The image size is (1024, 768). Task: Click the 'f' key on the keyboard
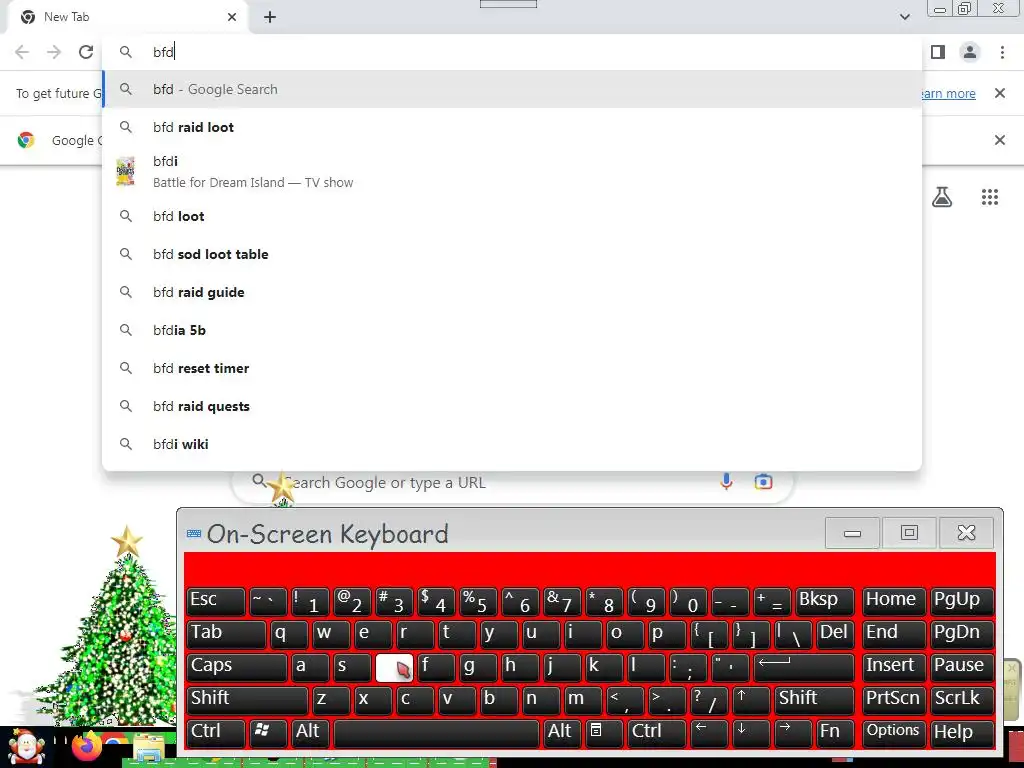[436, 666]
